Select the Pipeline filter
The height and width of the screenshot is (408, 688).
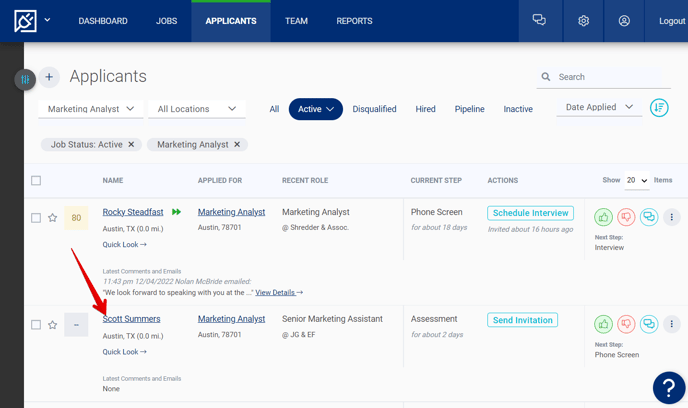(469, 109)
